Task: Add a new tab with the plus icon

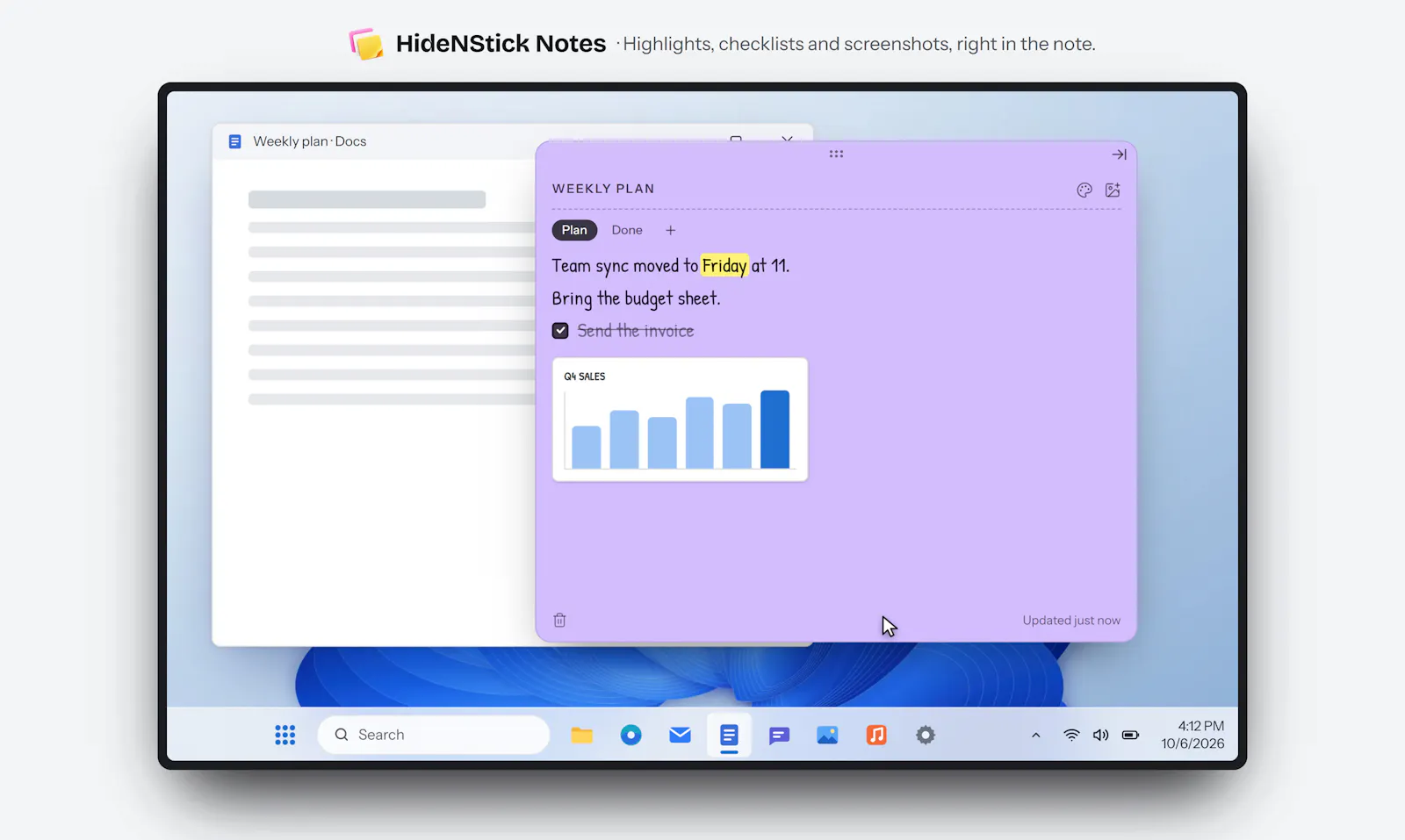Action: (x=670, y=230)
